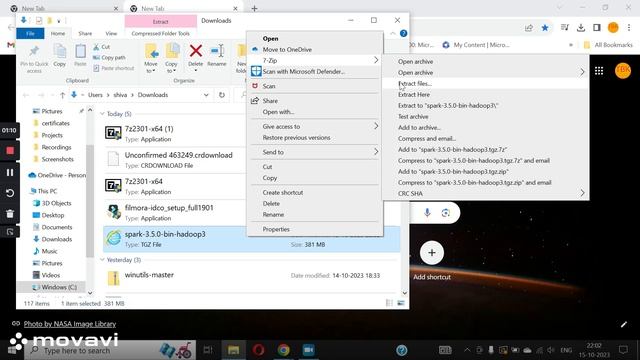The width and height of the screenshot is (640, 360).
Task: Click Photo by NASA Image Library link
Action: (70, 324)
